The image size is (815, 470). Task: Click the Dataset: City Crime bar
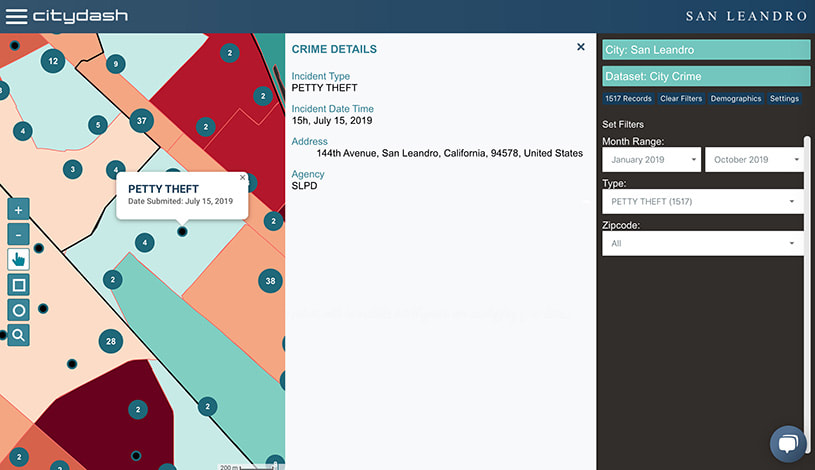706,76
